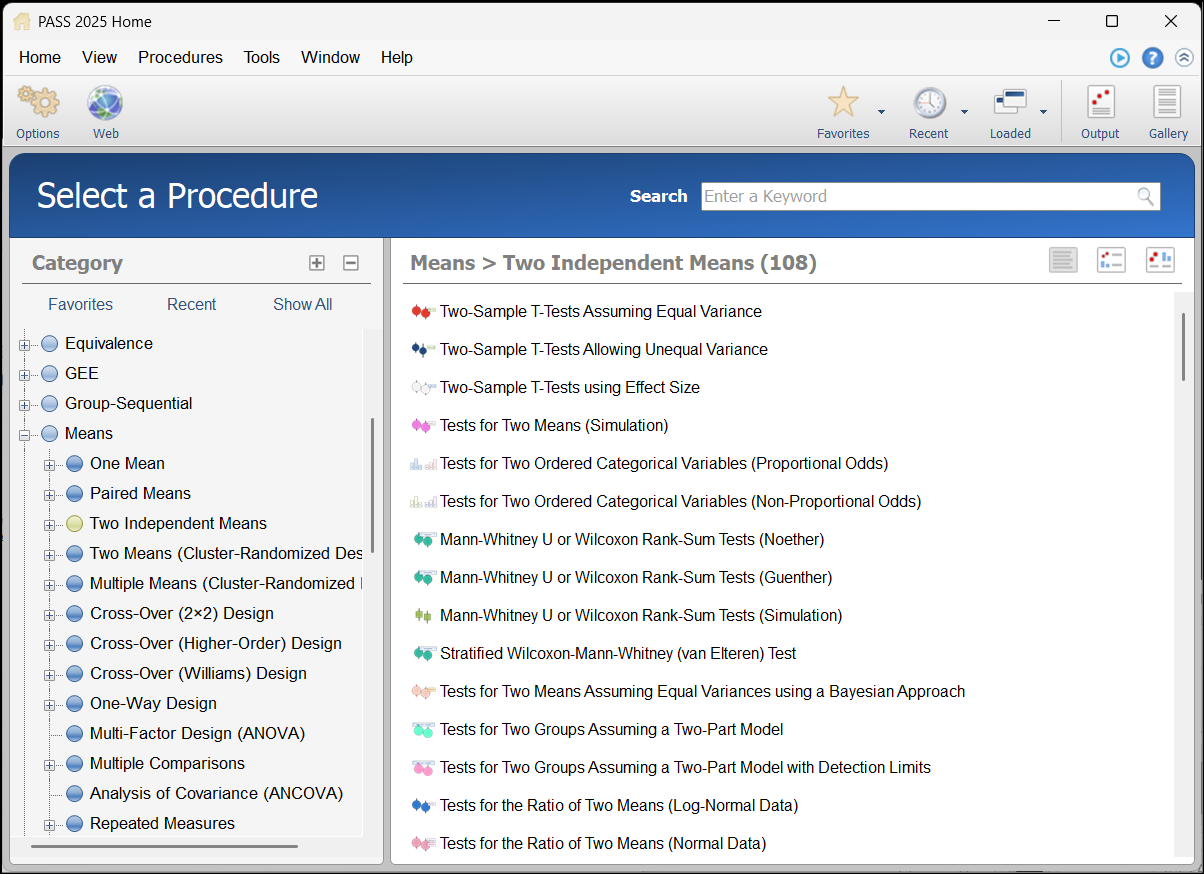
Task: Open the Procedures menu
Action: [180, 58]
